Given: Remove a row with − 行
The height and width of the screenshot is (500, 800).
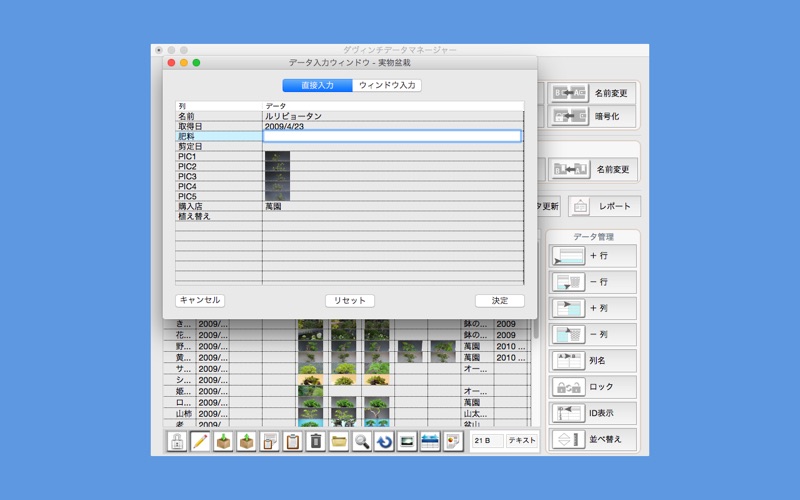Looking at the screenshot, I should (x=593, y=282).
